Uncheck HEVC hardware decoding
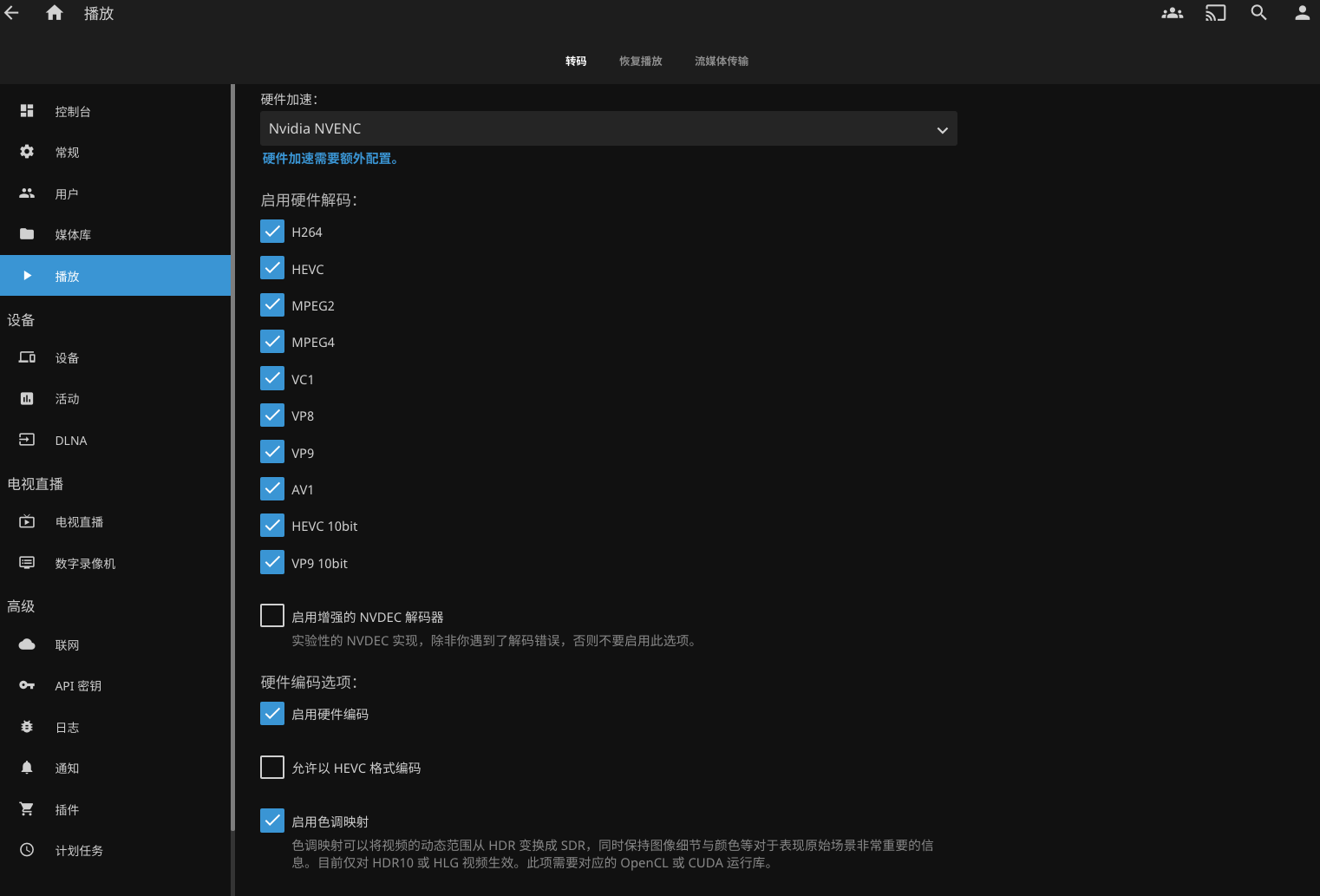1320x896 pixels. pyautogui.click(x=272, y=268)
